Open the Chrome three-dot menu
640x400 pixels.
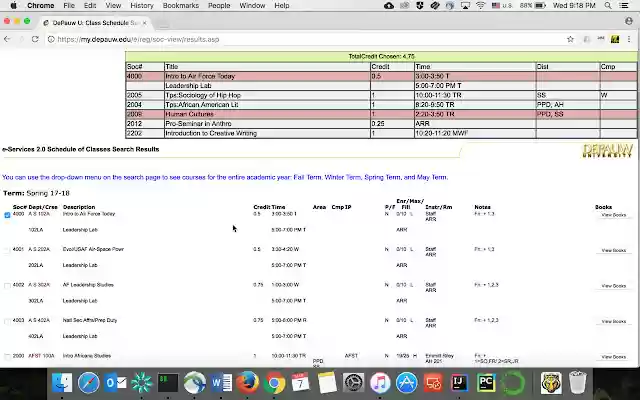(x=629, y=39)
